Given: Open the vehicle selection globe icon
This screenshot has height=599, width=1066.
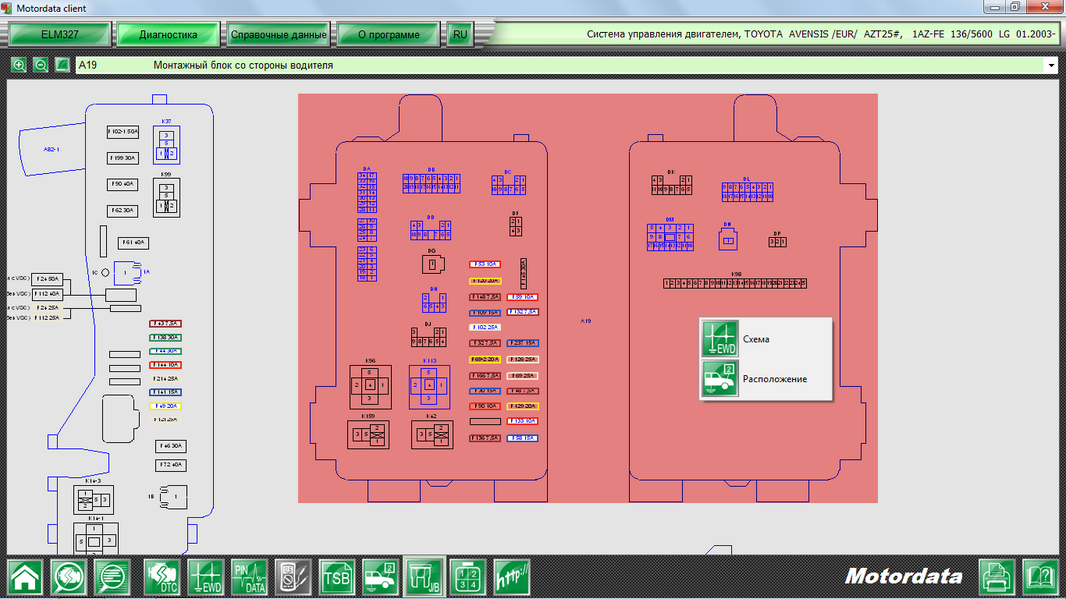Looking at the screenshot, I should point(69,577).
